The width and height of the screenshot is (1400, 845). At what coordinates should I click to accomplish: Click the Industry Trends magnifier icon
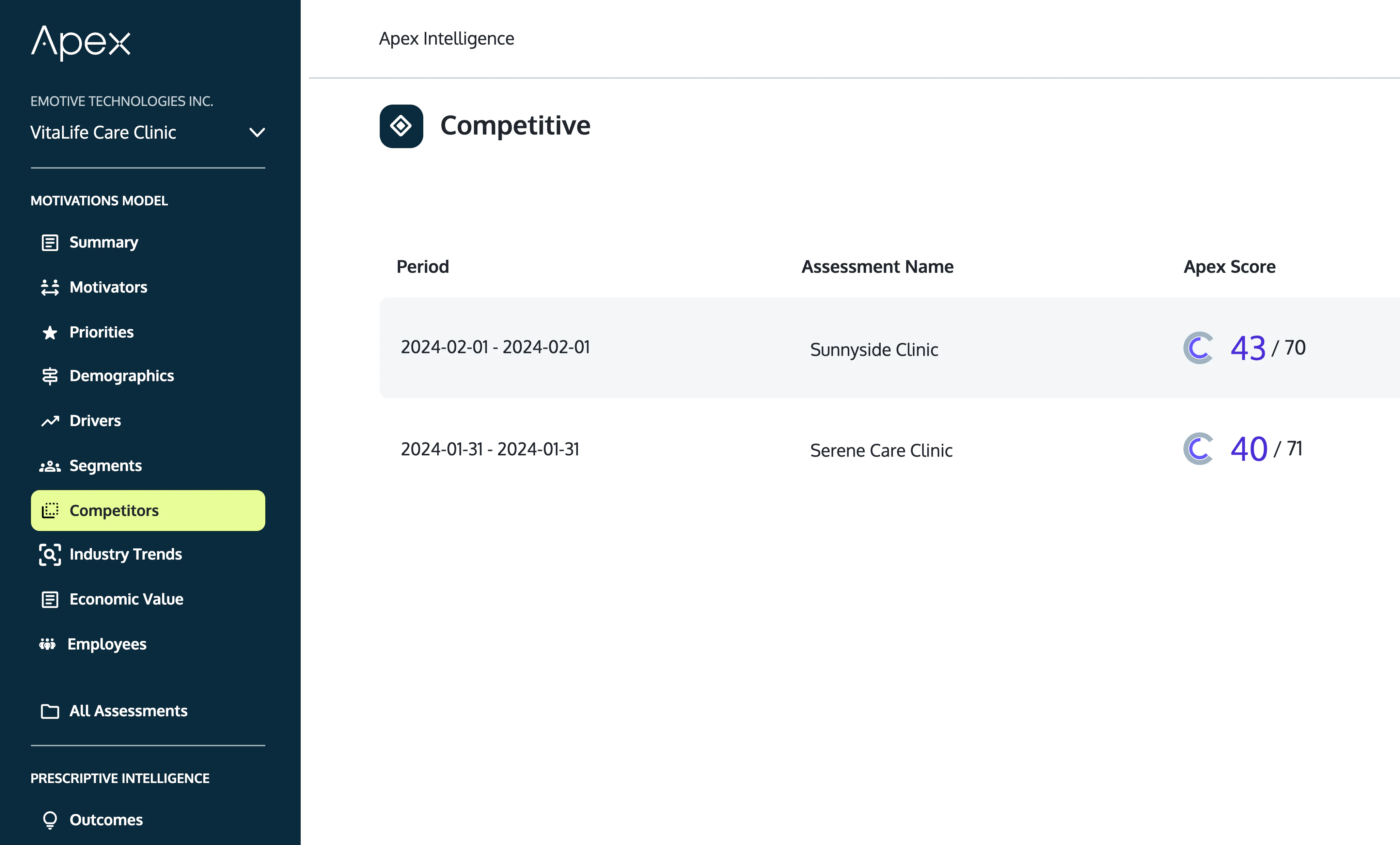[50, 554]
